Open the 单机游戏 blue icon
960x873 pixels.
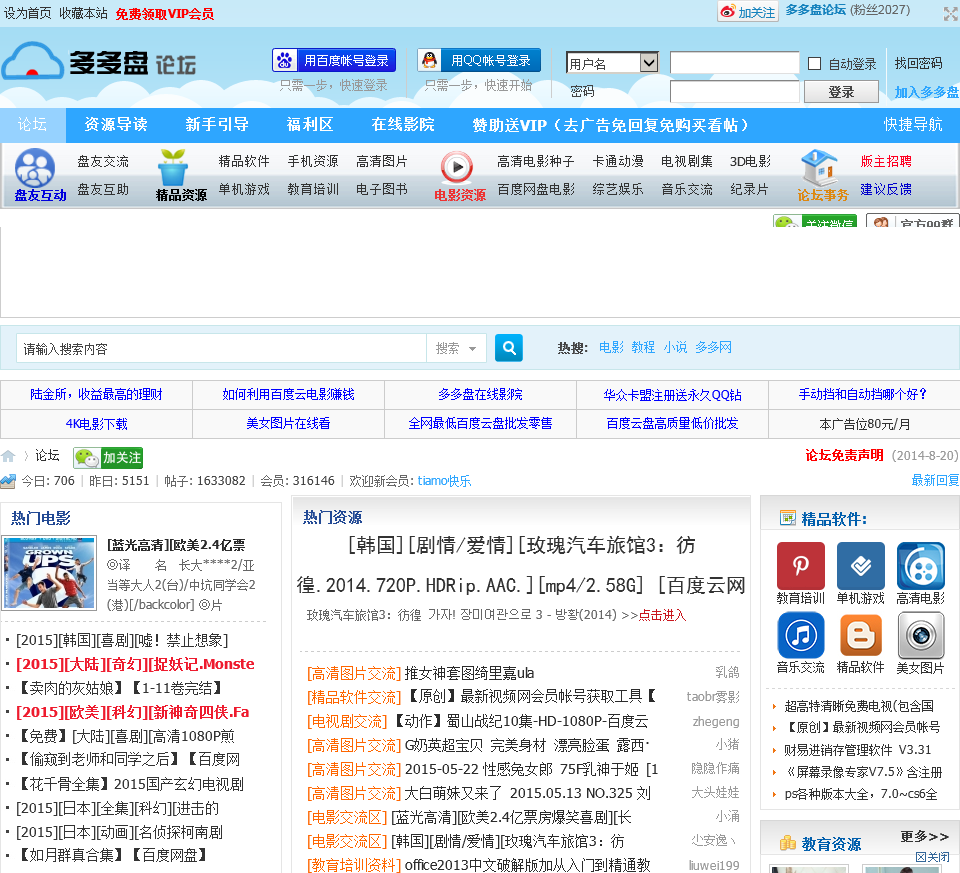860,566
